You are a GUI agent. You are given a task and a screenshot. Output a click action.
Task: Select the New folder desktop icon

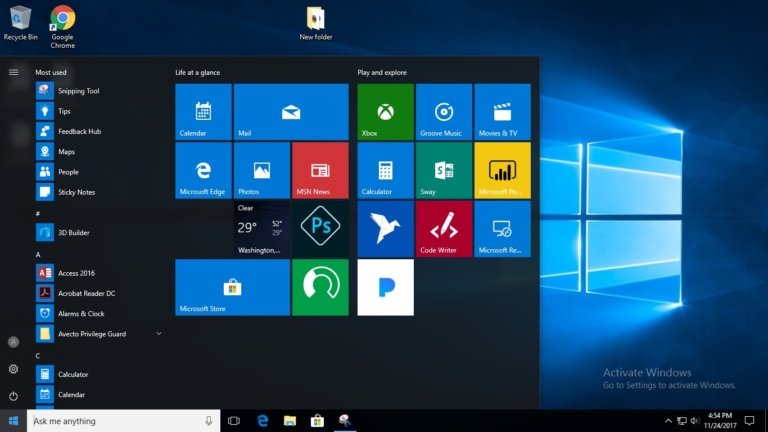point(316,23)
